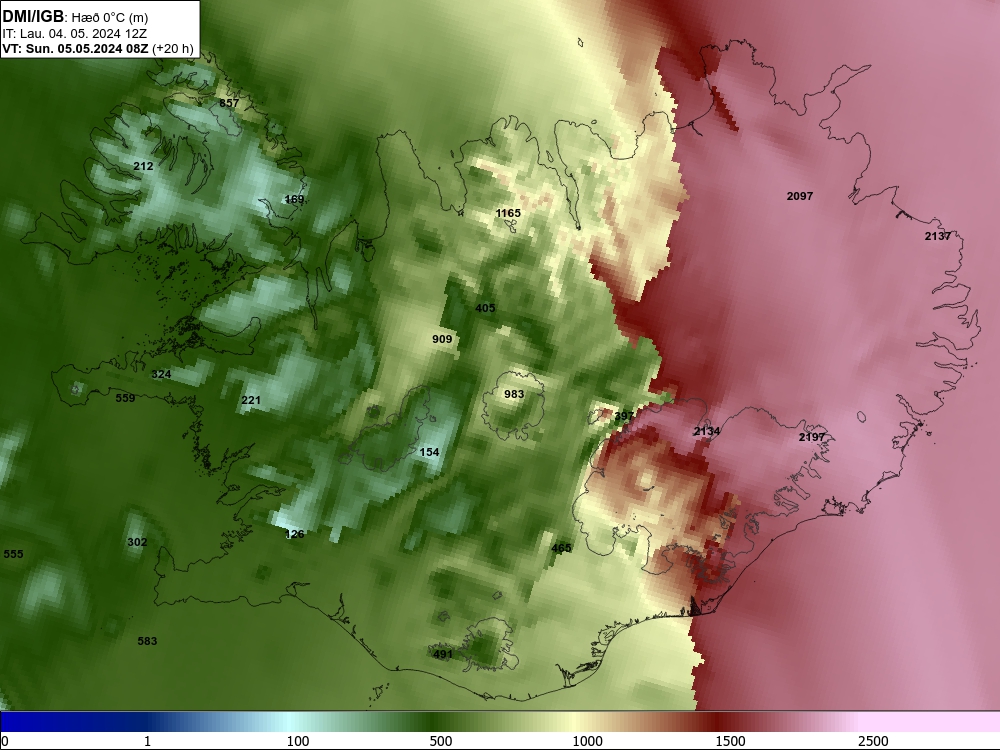Click the map value 126
The height and width of the screenshot is (750, 1000).
pyautogui.click(x=295, y=534)
